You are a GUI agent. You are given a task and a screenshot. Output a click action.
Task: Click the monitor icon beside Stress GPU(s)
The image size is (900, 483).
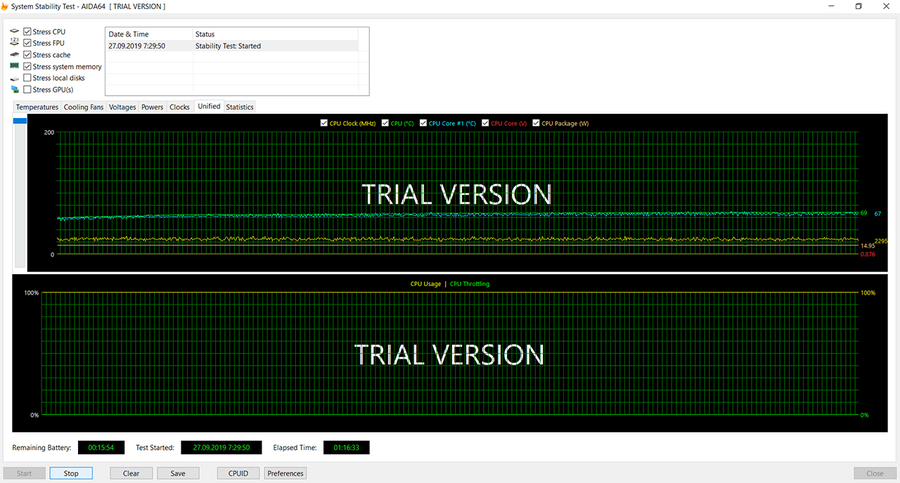point(14,90)
